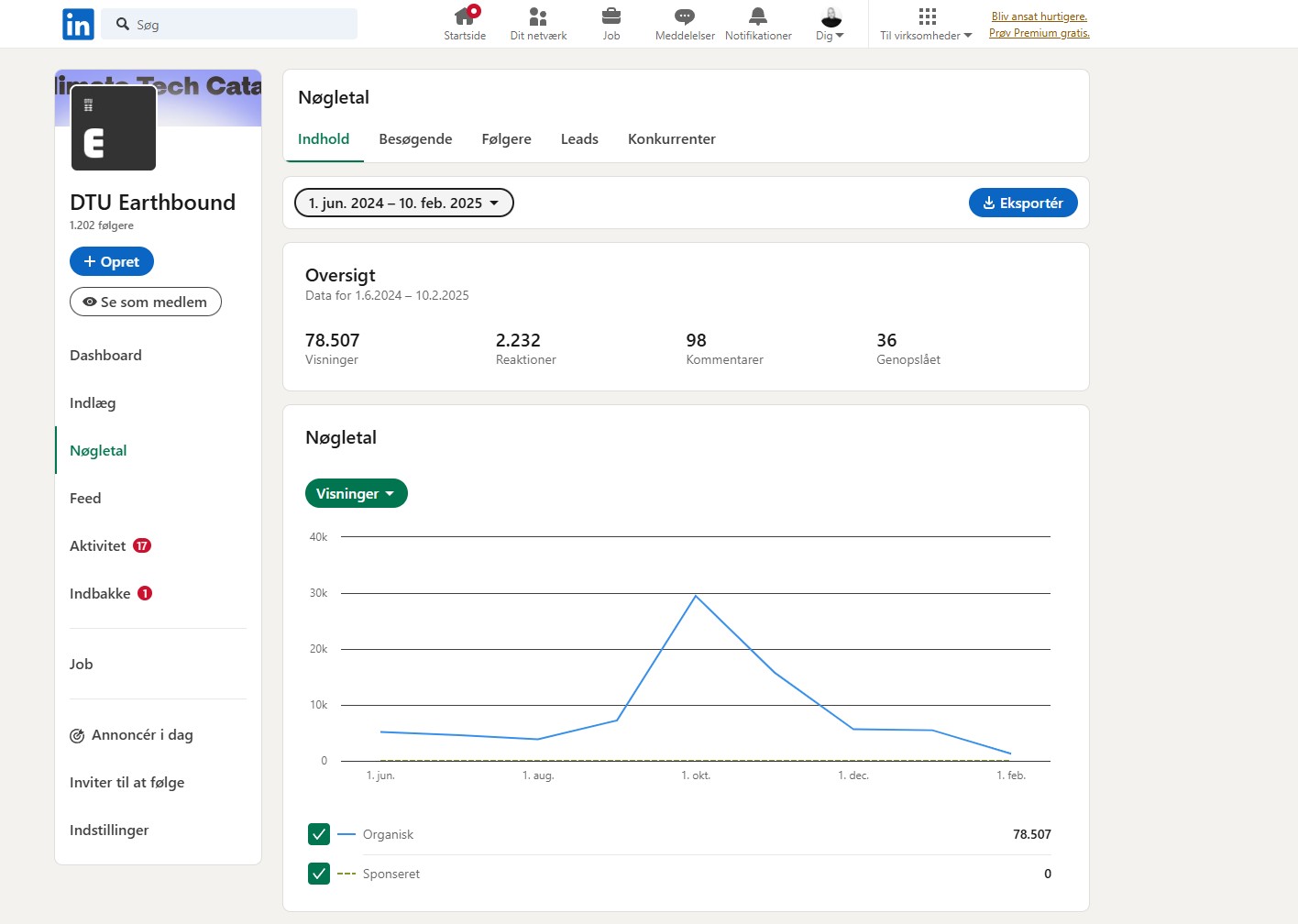Expand Til virksomheder dropdown arrow

[968, 36]
